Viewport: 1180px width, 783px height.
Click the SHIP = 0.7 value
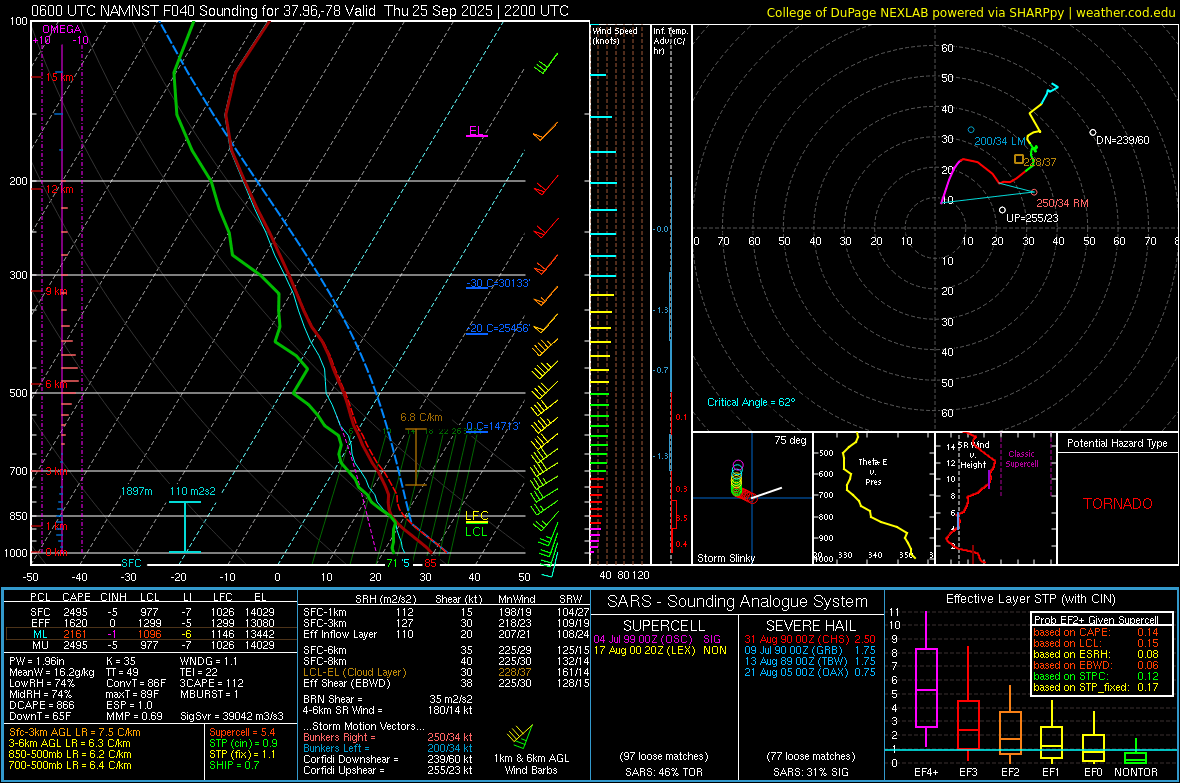tap(234, 765)
